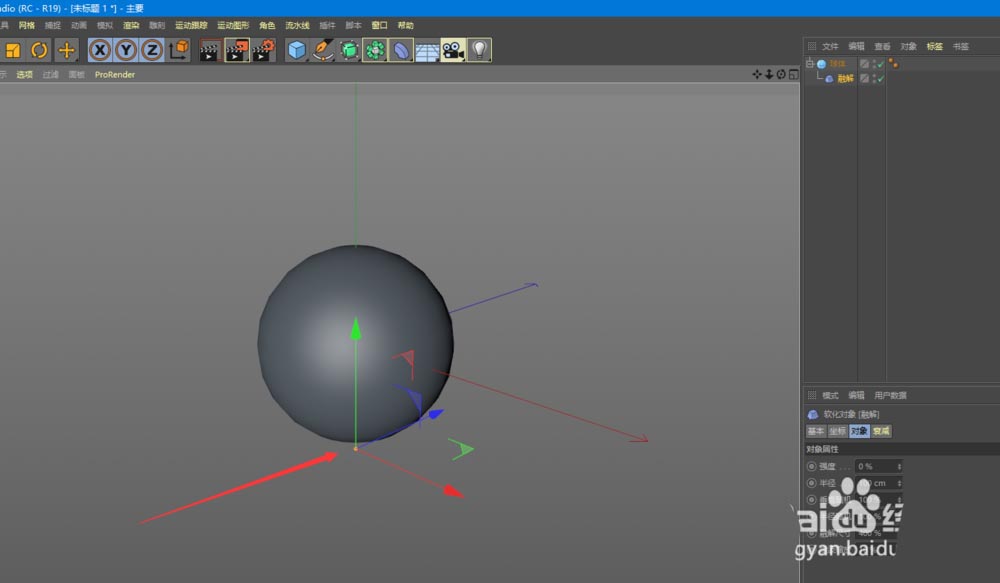Toggle the Y axis lock

click(126, 50)
